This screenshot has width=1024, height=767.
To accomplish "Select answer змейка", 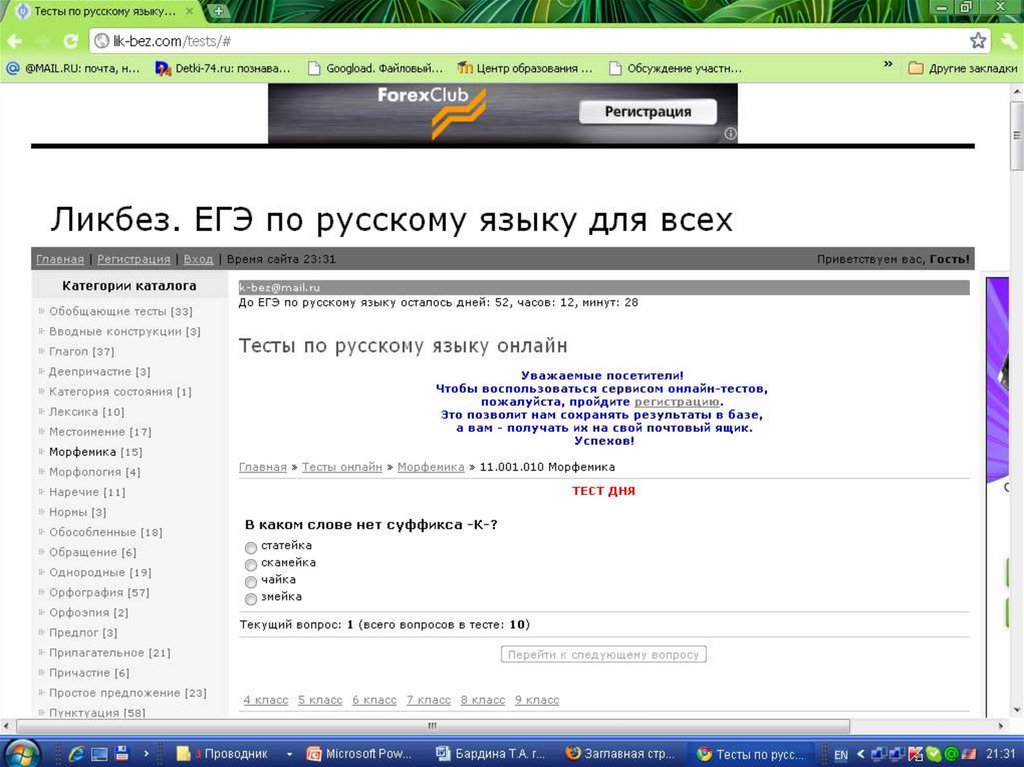I will tap(251, 598).
